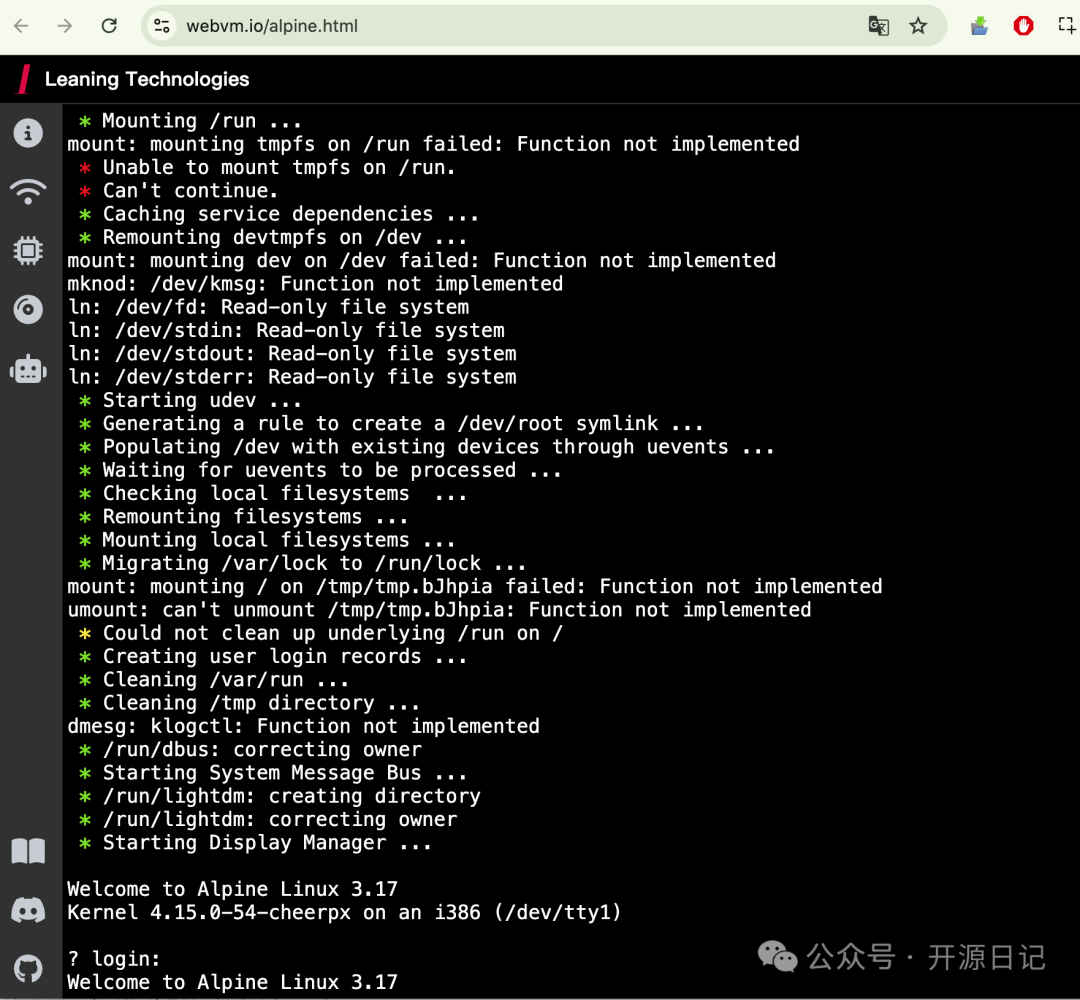Open the Information panel in sidebar
The image size is (1080, 1000).
(28, 133)
